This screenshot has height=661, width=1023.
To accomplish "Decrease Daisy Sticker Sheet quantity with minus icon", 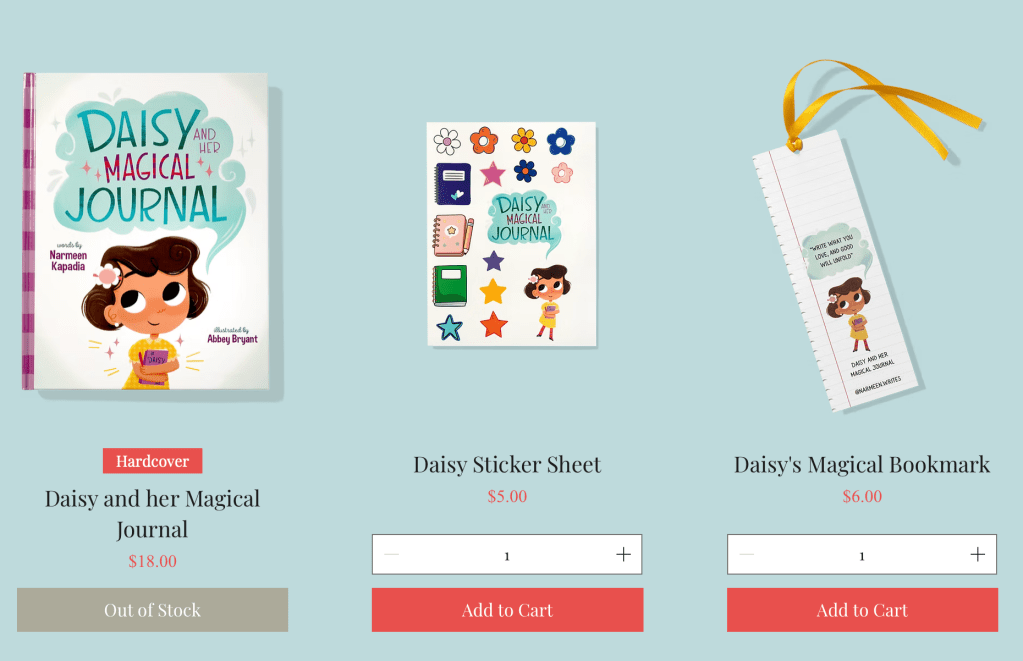I will coord(391,555).
